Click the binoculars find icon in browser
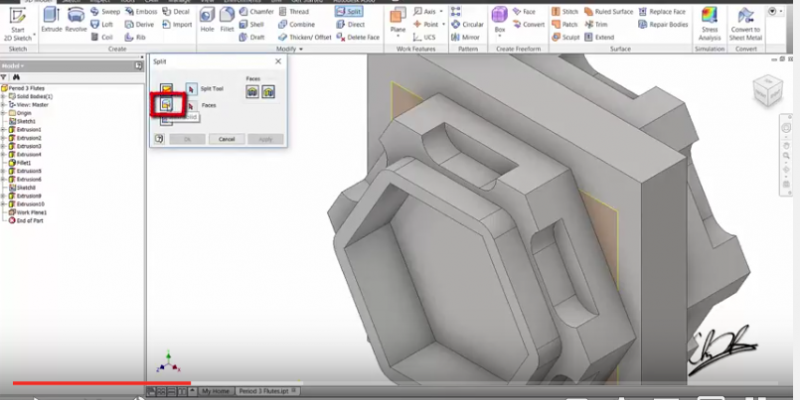The width and height of the screenshot is (800, 400). click(x=17, y=76)
